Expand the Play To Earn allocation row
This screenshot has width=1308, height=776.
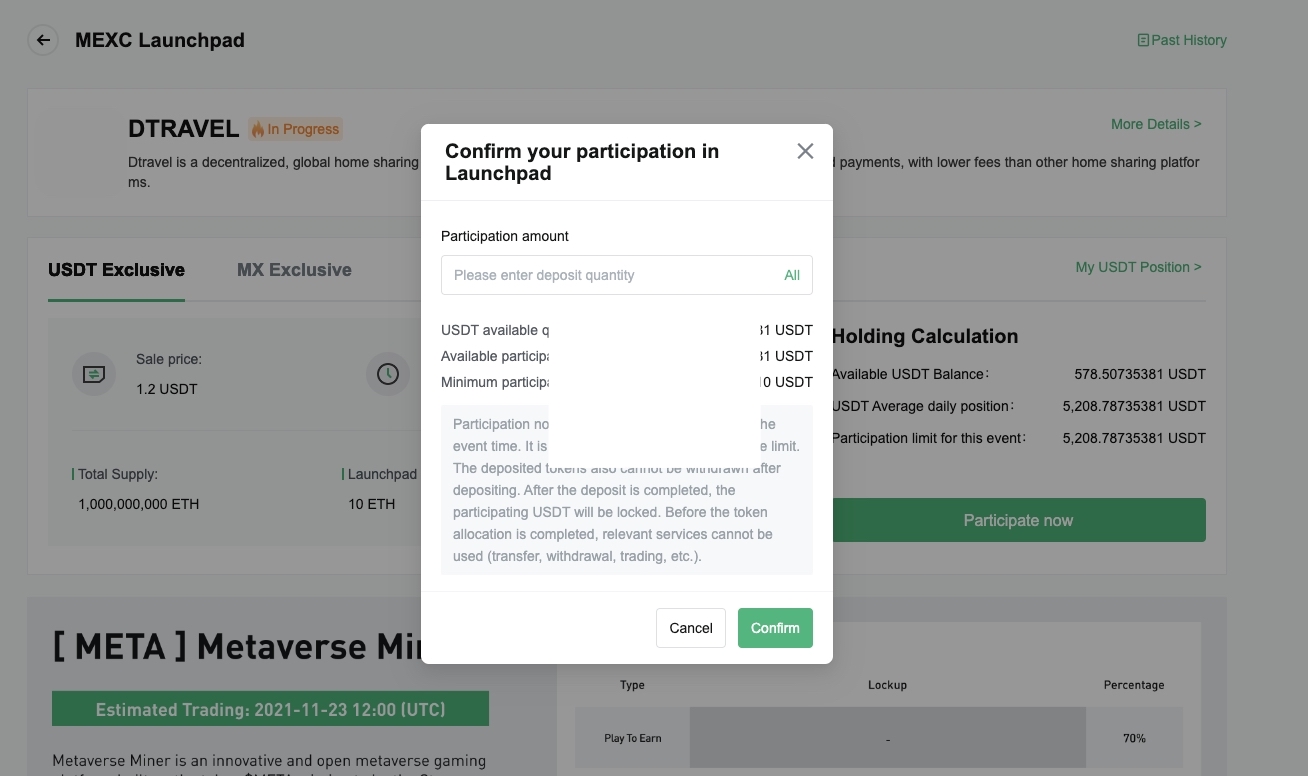pyautogui.click(x=633, y=737)
